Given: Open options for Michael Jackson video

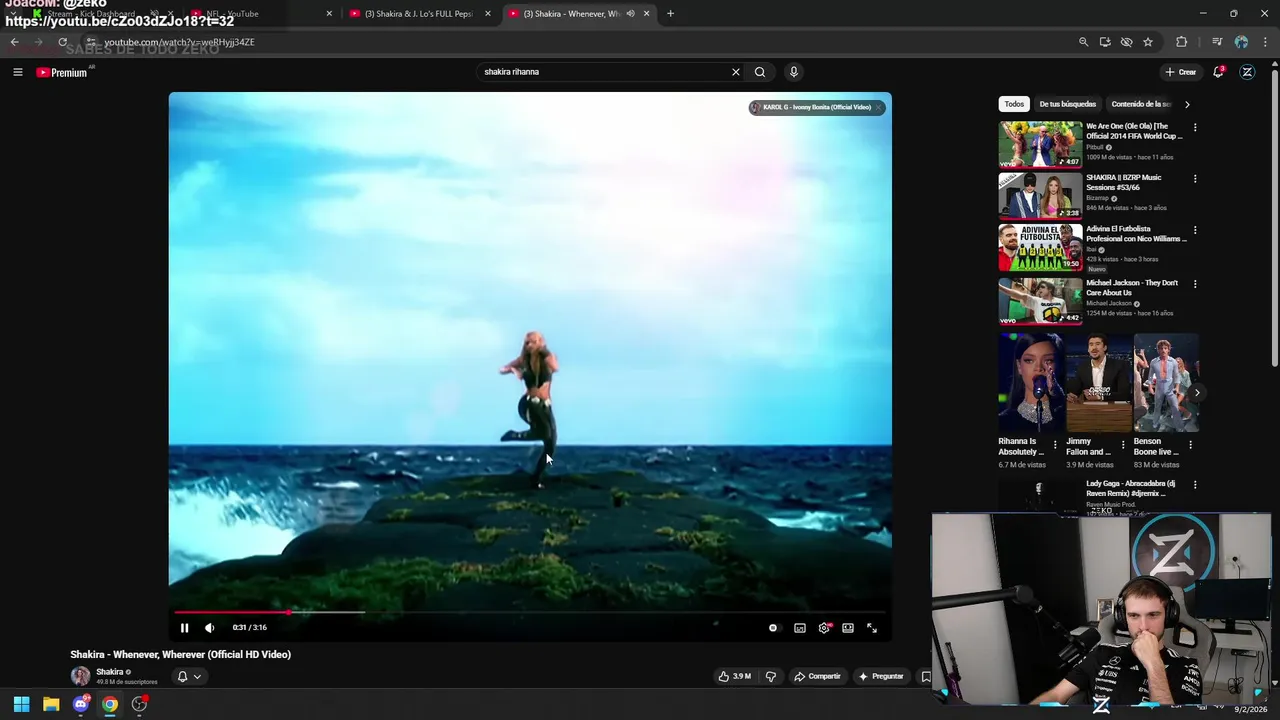Looking at the screenshot, I should coord(1195,284).
